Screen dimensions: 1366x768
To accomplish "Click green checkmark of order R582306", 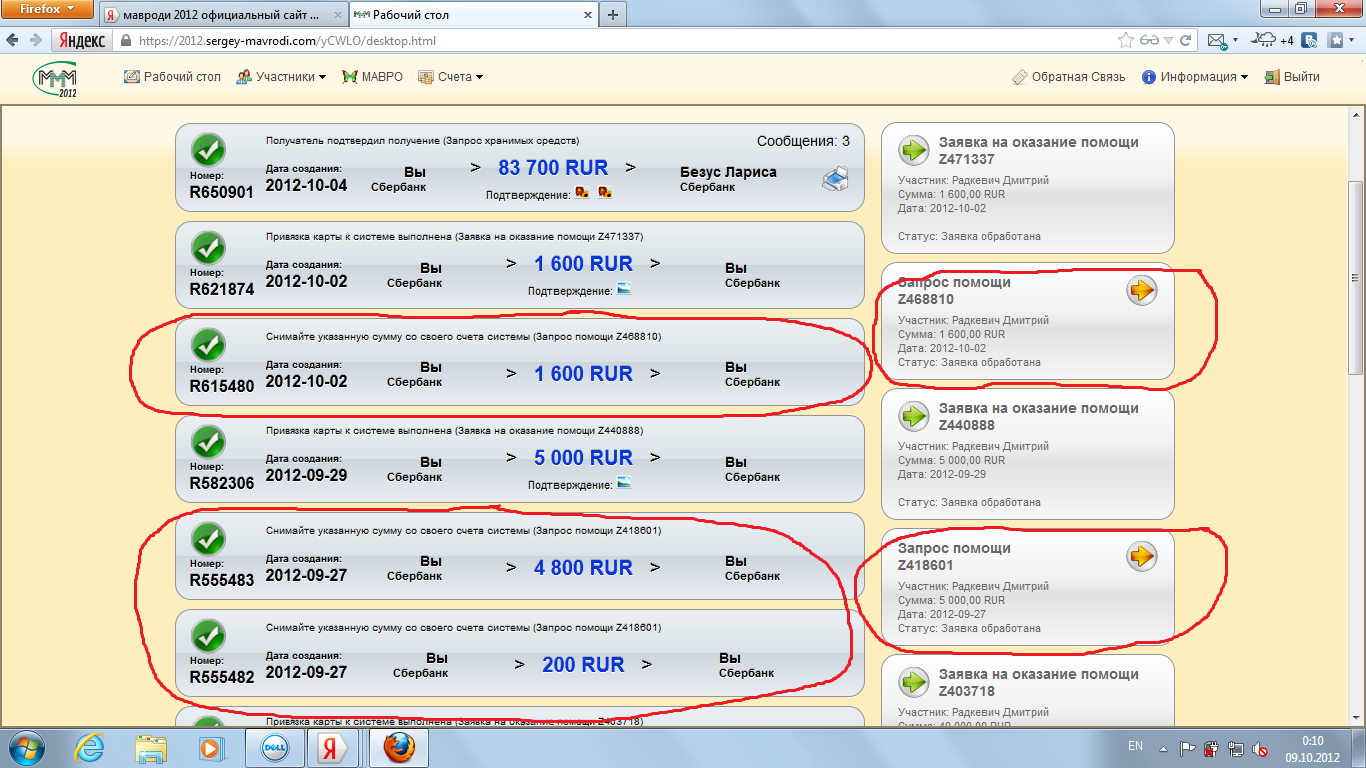I will [x=208, y=441].
